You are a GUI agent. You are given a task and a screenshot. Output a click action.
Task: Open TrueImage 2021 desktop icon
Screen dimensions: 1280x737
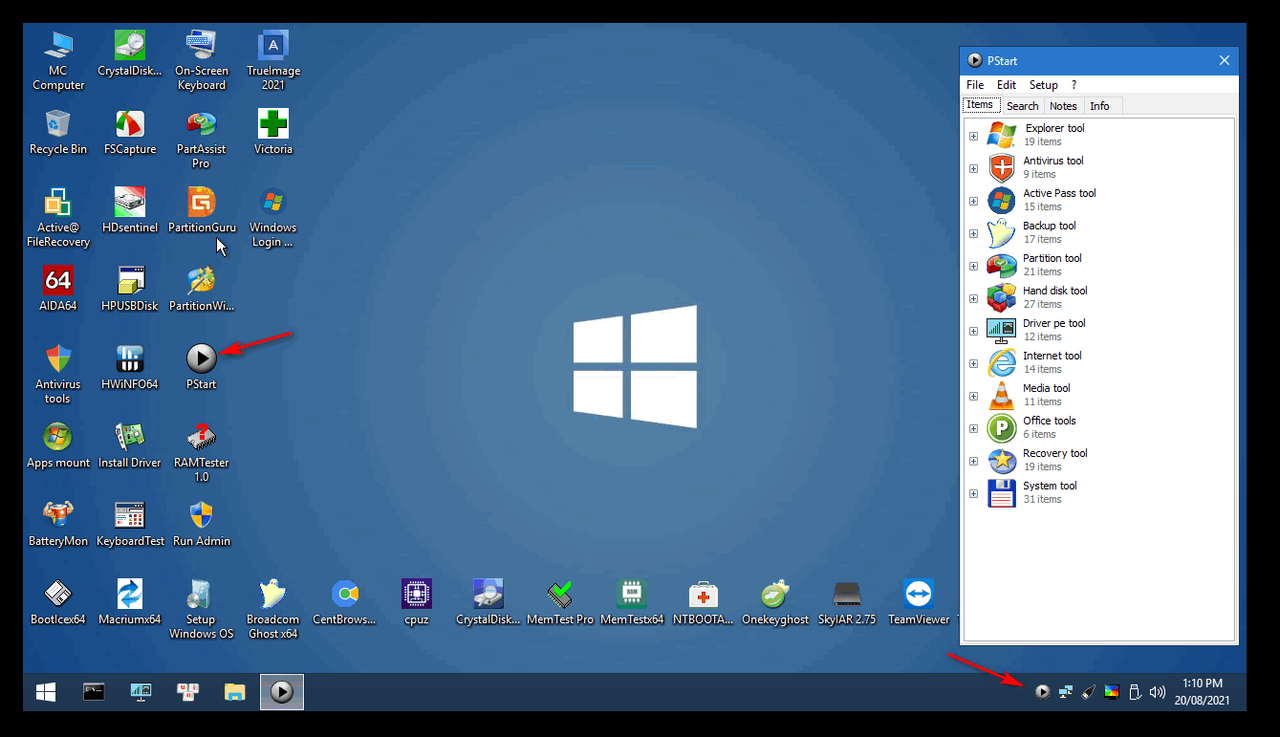coord(273,60)
